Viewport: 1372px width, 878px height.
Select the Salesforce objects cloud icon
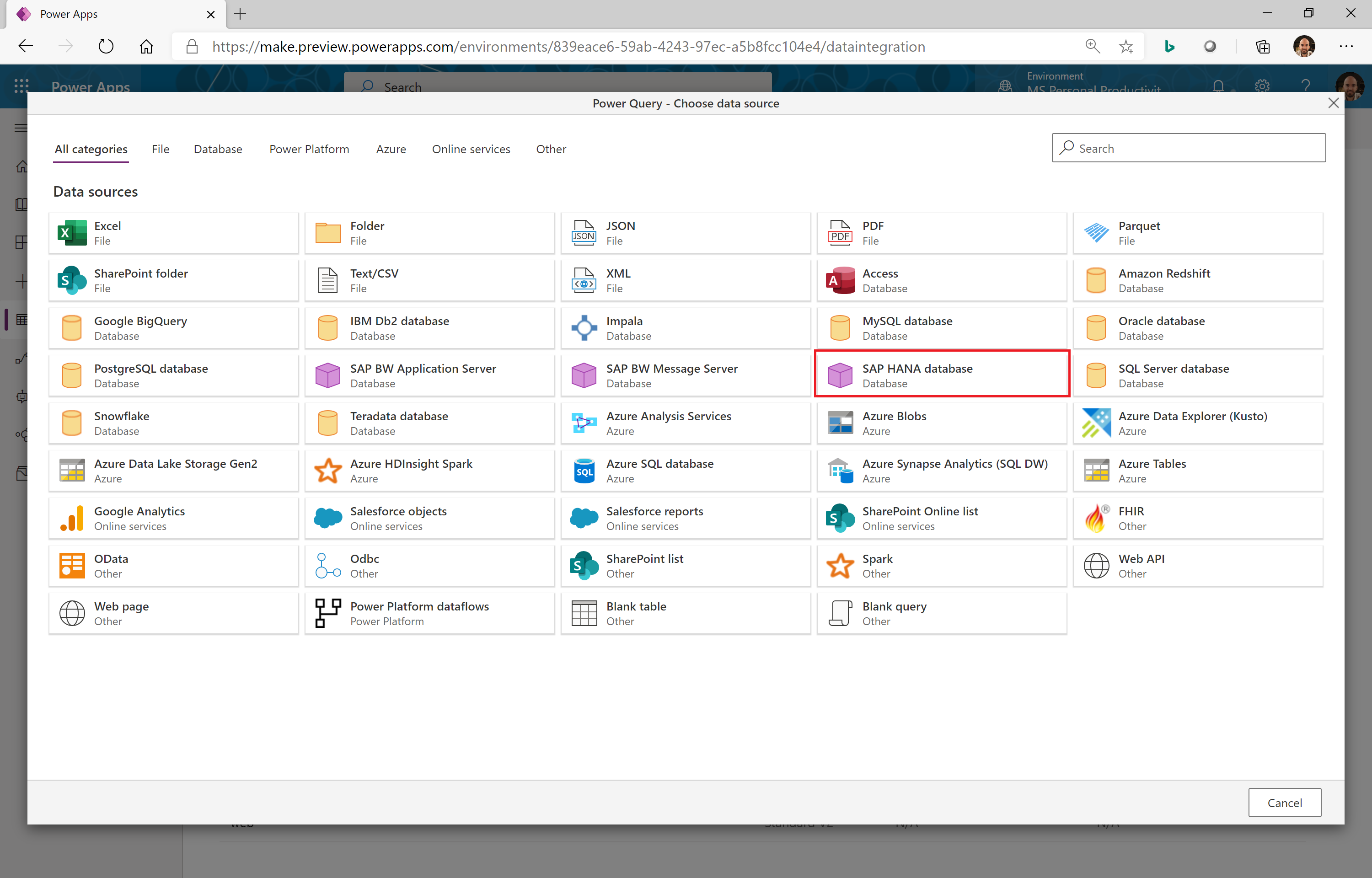click(328, 518)
